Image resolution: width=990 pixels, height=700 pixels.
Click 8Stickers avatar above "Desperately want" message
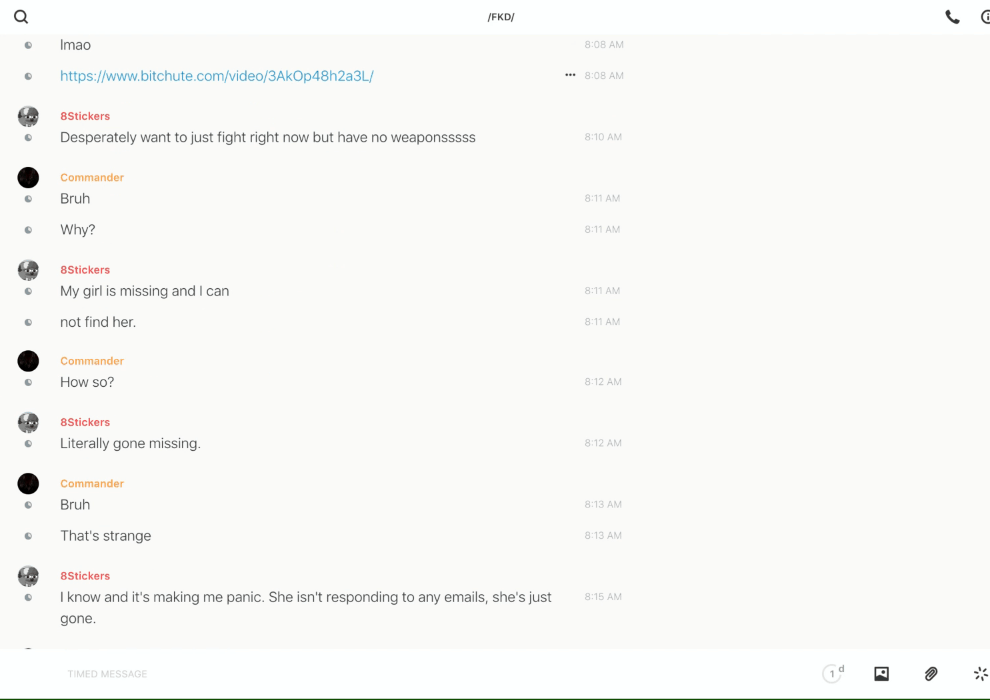28,116
